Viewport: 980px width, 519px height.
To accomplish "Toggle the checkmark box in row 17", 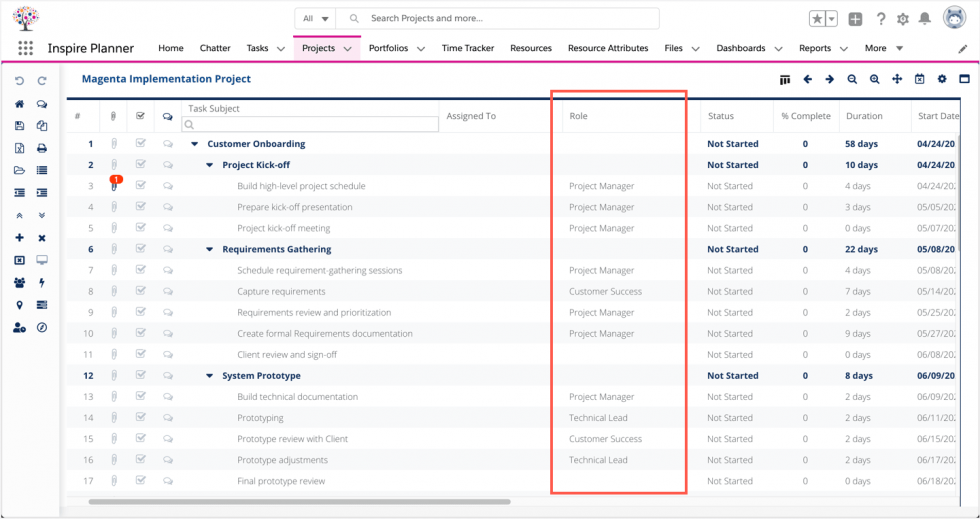I will [x=141, y=480].
